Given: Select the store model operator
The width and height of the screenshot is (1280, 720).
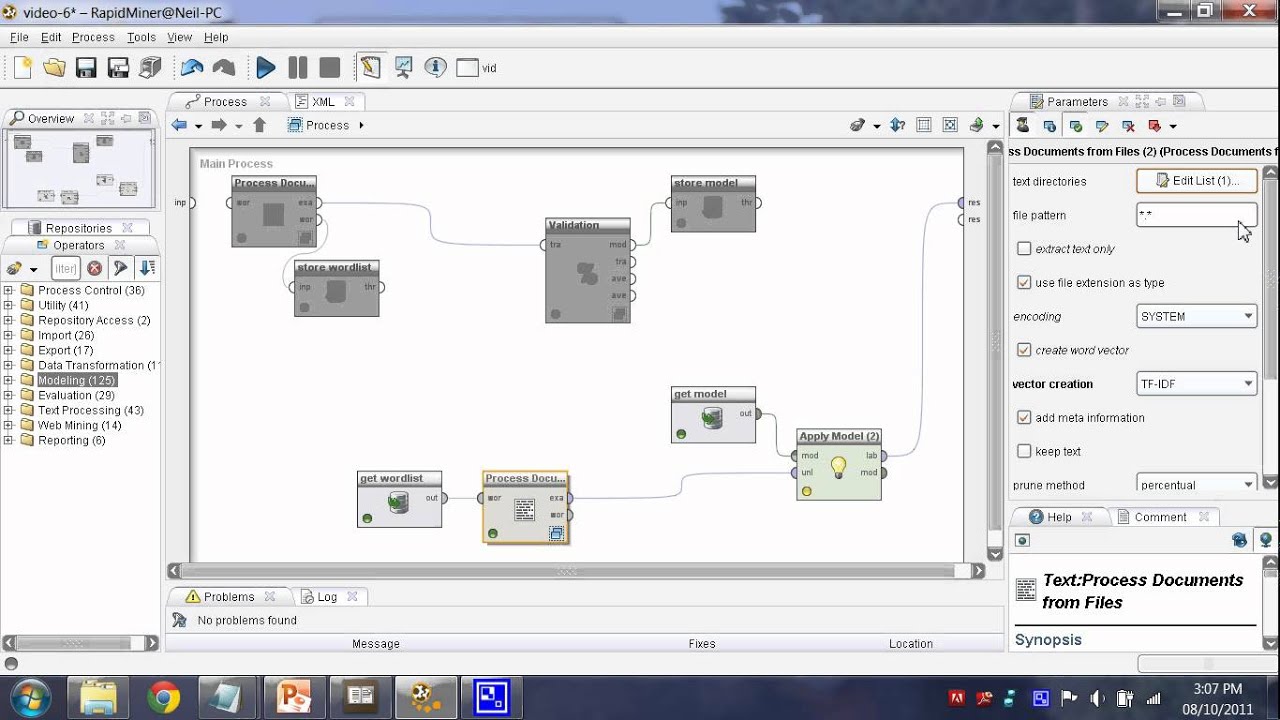Looking at the screenshot, I should (713, 204).
